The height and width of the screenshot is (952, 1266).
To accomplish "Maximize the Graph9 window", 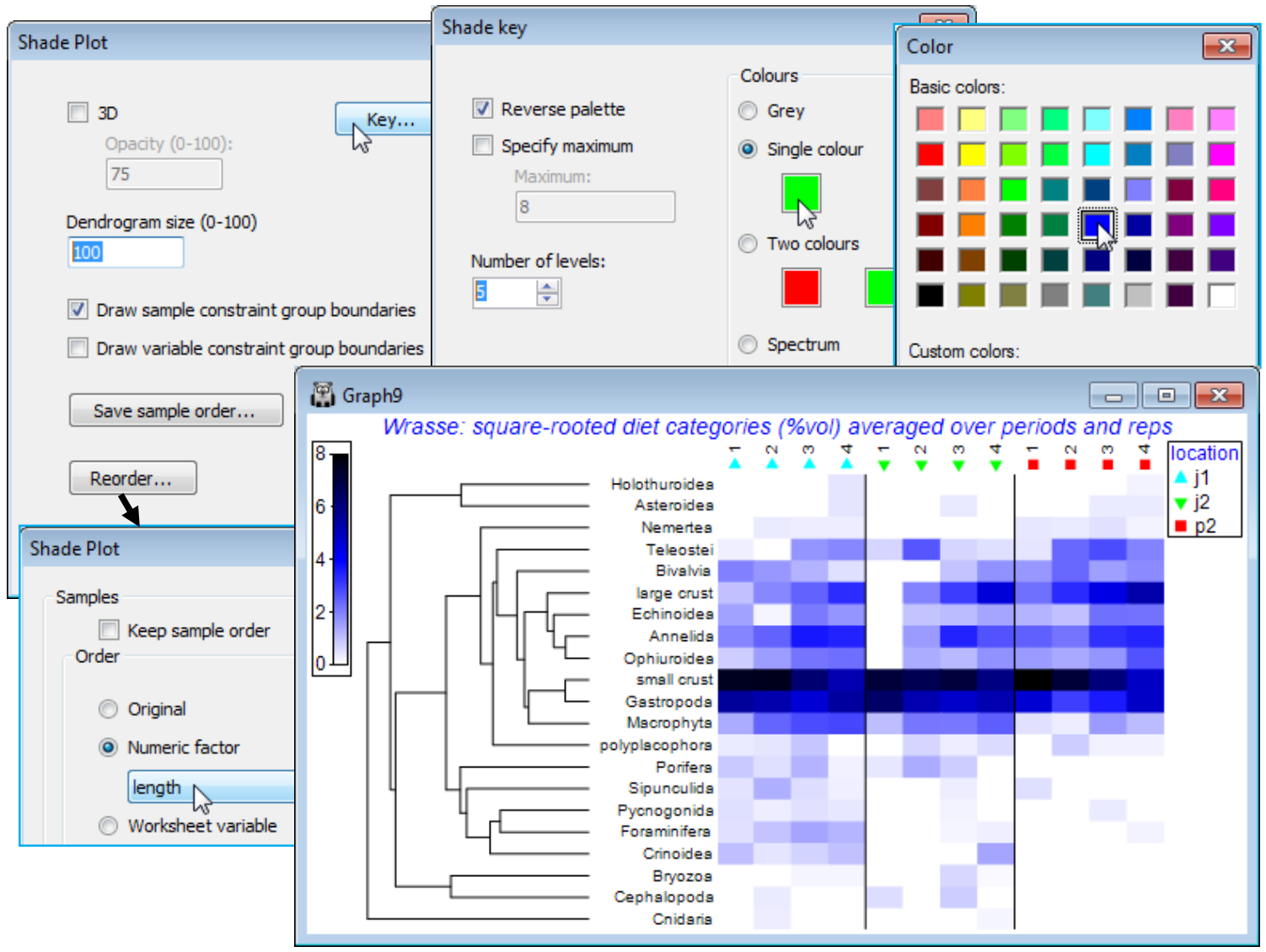I will coord(1165,394).
